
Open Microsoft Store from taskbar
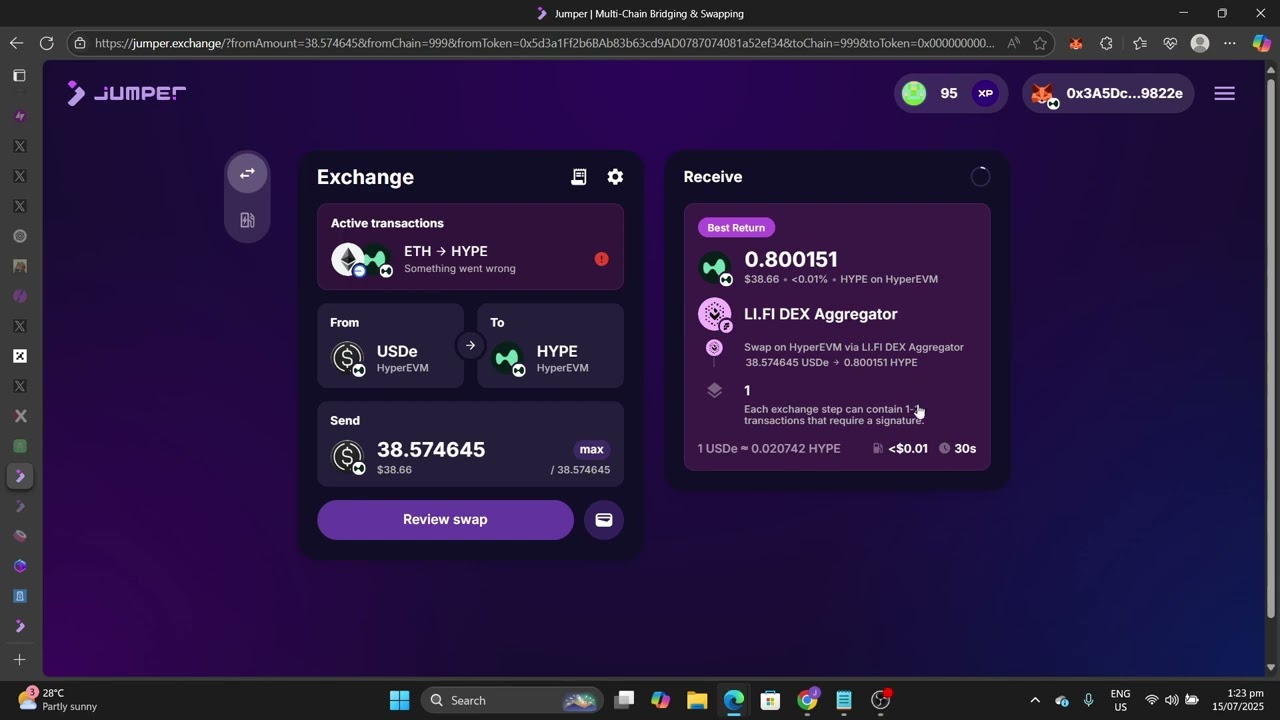pyautogui.click(x=770, y=700)
